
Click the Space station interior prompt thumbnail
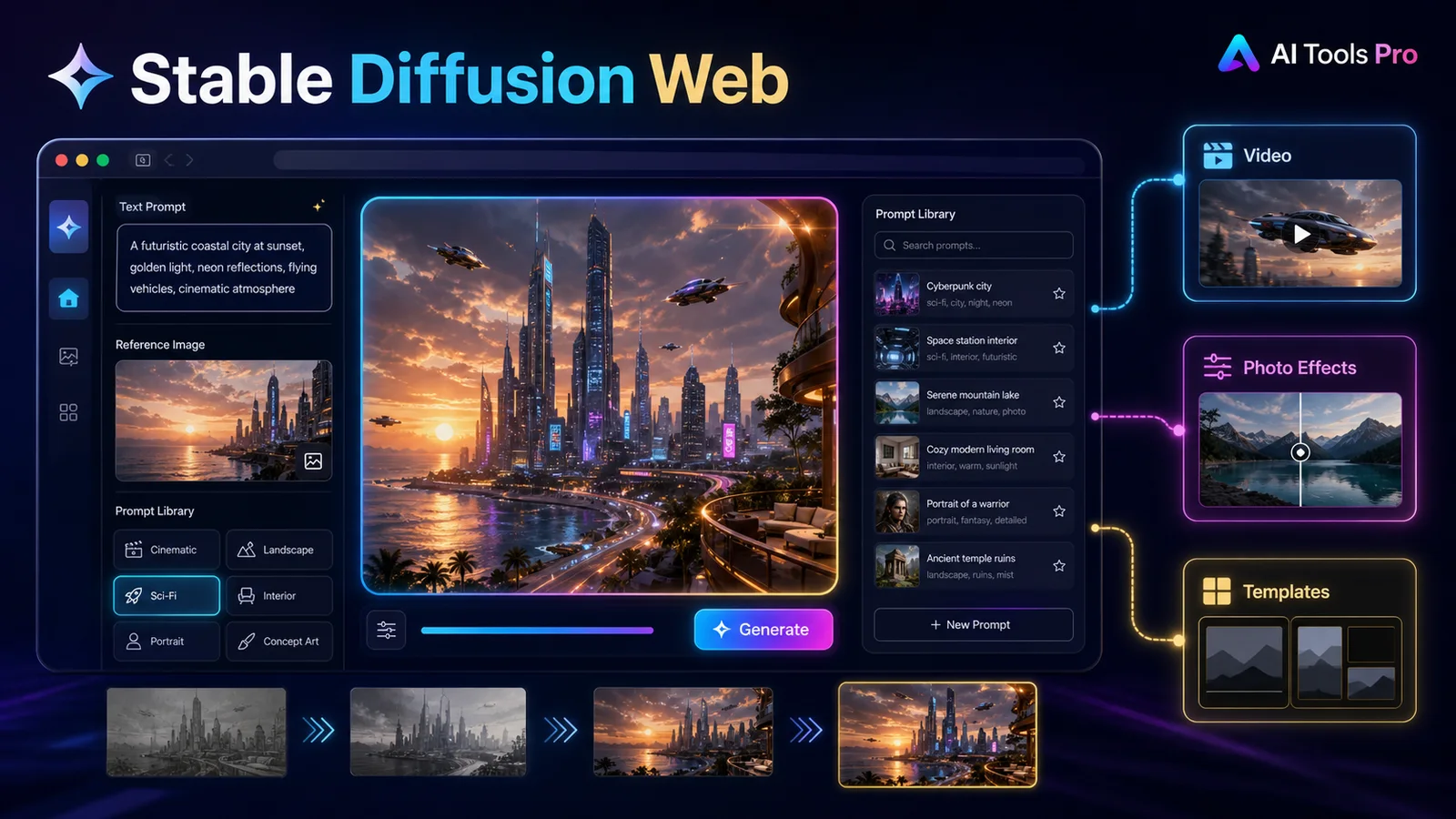click(897, 348)
